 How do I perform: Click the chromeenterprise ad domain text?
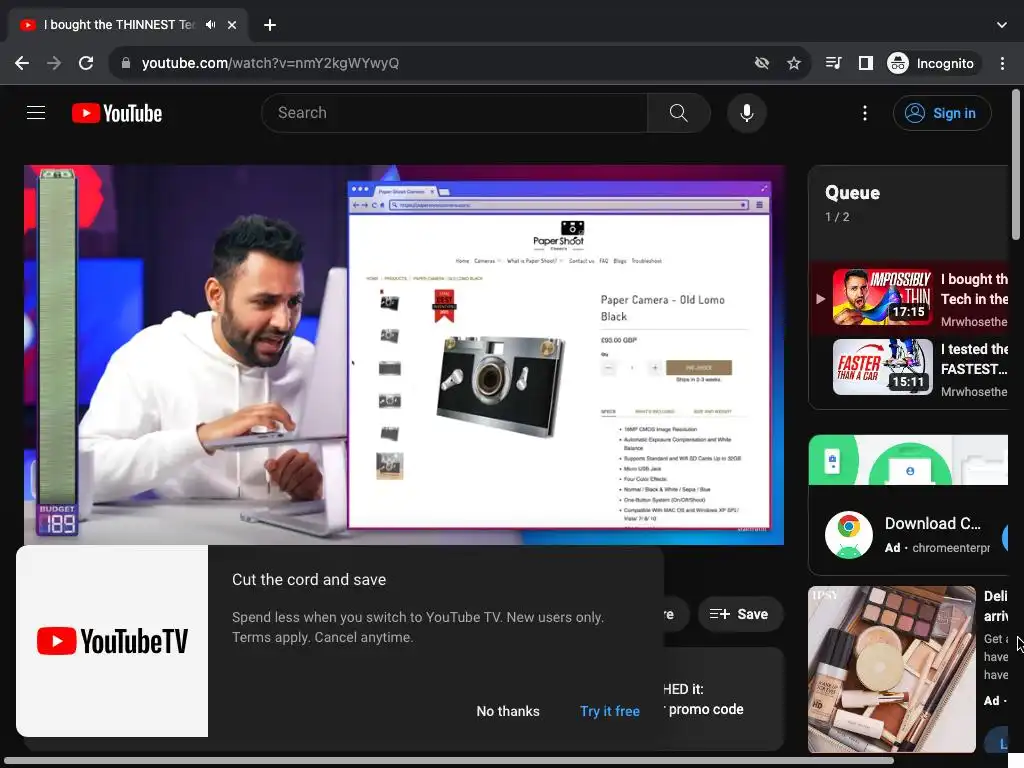click(951, 548)
